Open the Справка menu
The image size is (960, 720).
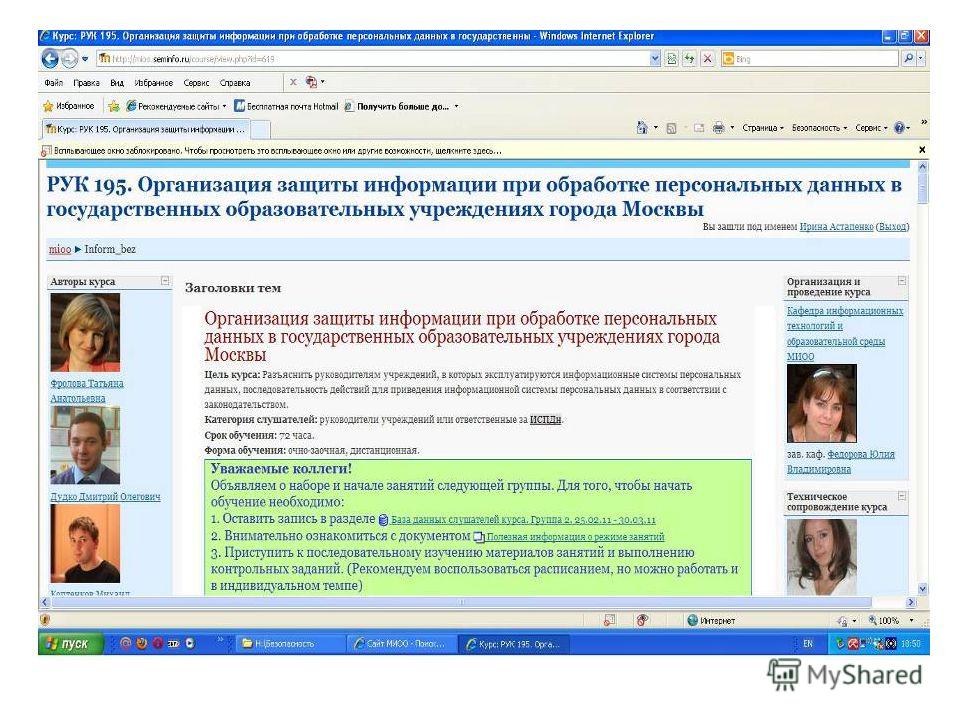pos(235,83)
